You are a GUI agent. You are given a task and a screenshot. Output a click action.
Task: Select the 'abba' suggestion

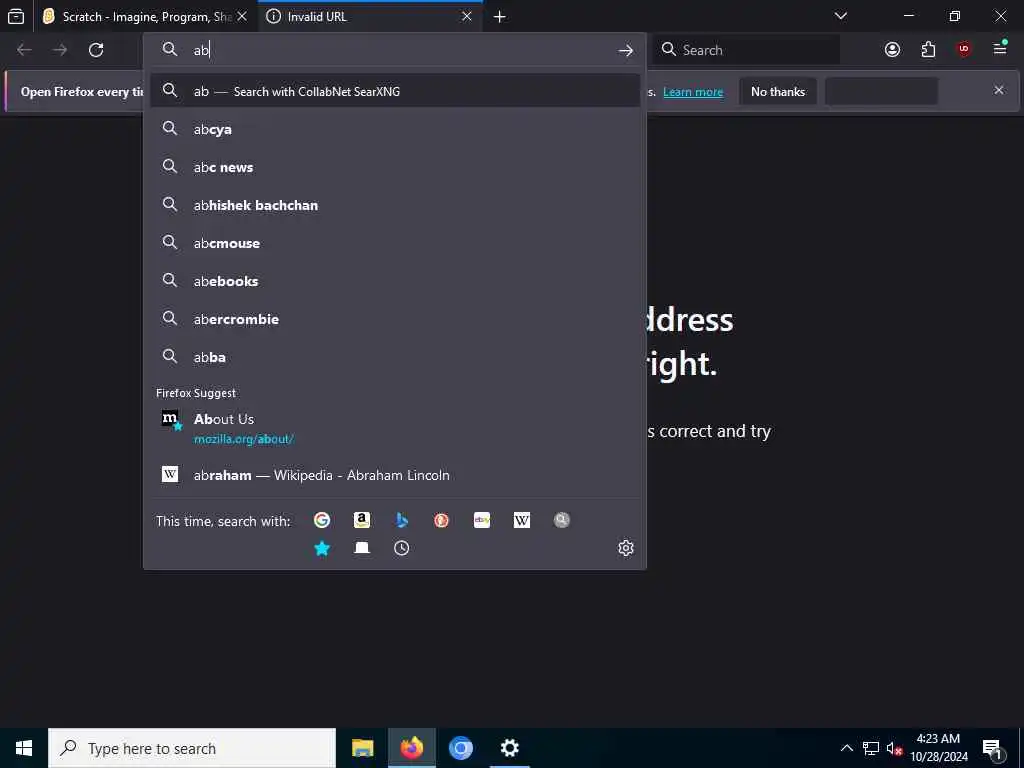(x=394, y=357)
